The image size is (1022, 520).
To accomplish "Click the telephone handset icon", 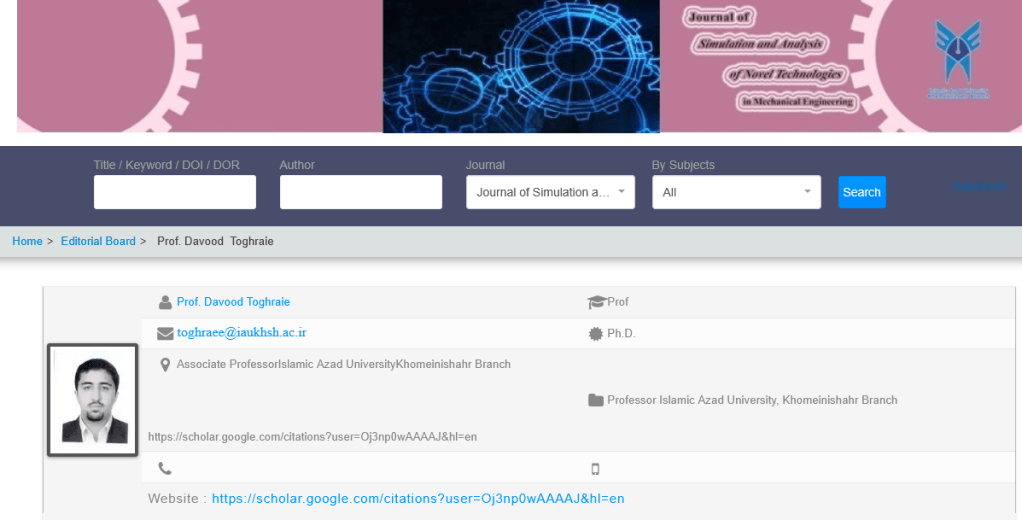I will coord(165,468).
